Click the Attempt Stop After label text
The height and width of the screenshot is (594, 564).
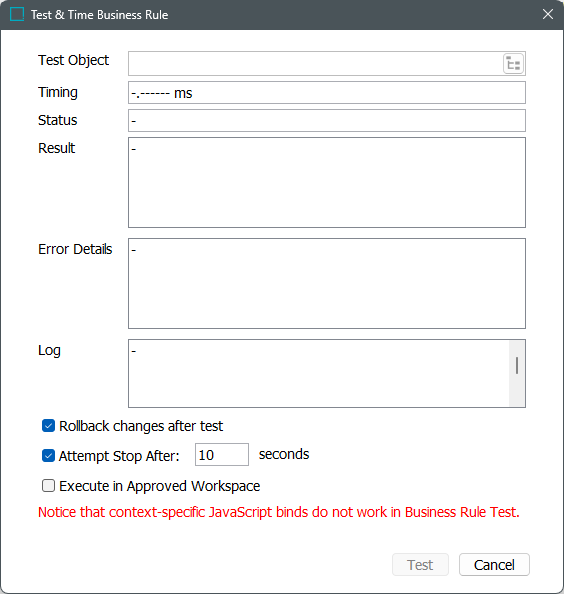click(119, 456)
